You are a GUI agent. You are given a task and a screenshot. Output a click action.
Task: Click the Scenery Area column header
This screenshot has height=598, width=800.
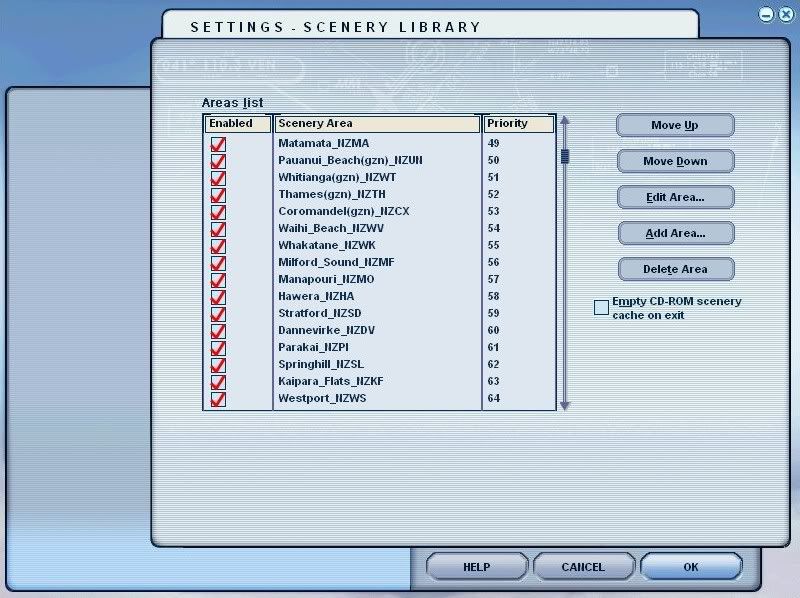coord(377,124)
